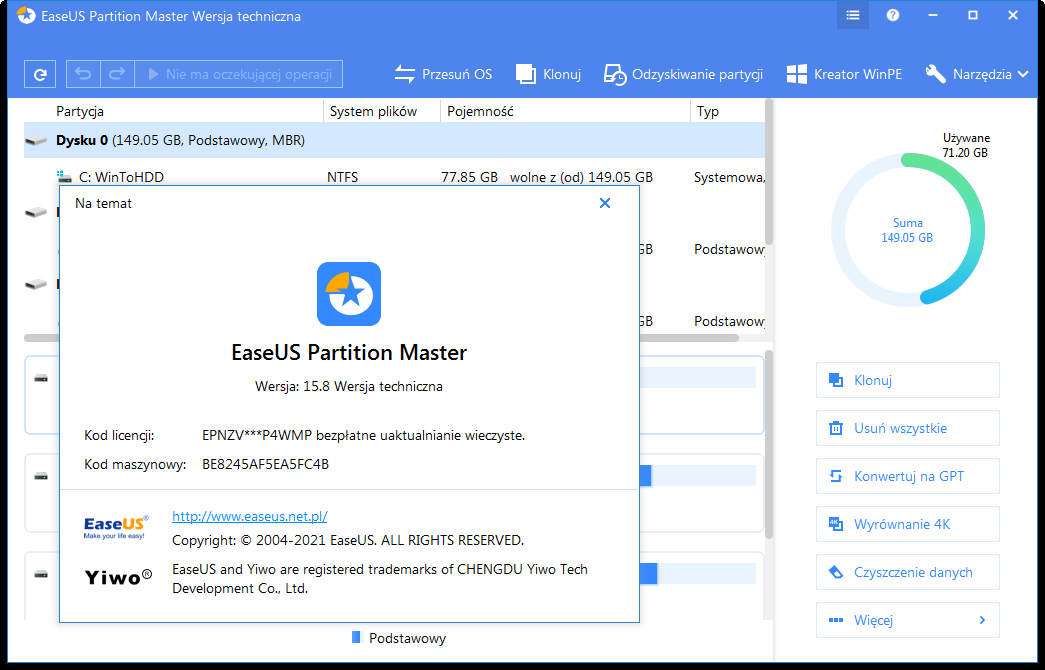The image size is (1045, 670).
Task: Select the C: WinToHDD partition row
Action: [394, 177]
